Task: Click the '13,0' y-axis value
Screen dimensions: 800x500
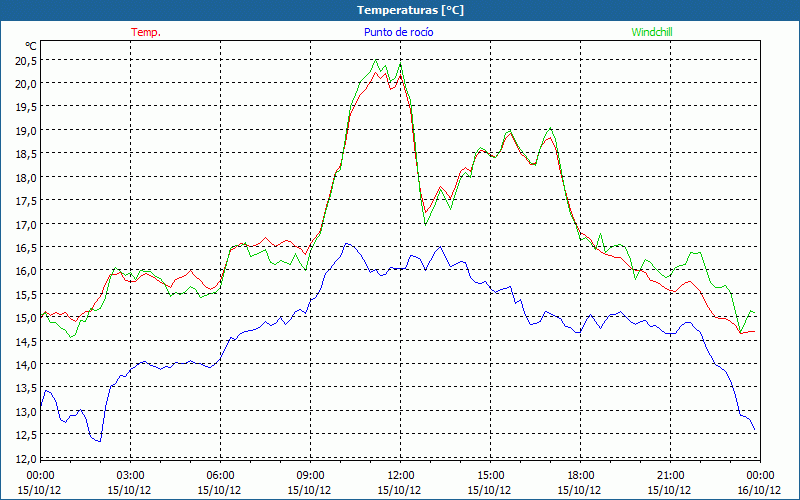Action: 26,412
